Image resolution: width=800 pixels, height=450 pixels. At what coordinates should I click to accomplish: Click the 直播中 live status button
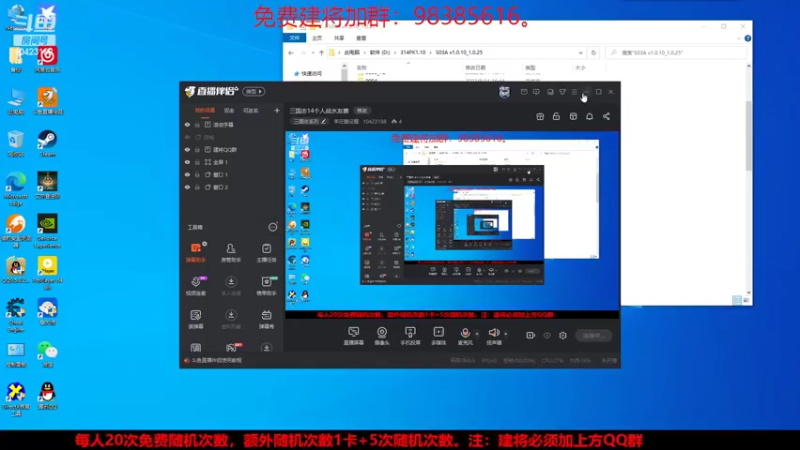[593, 336]
